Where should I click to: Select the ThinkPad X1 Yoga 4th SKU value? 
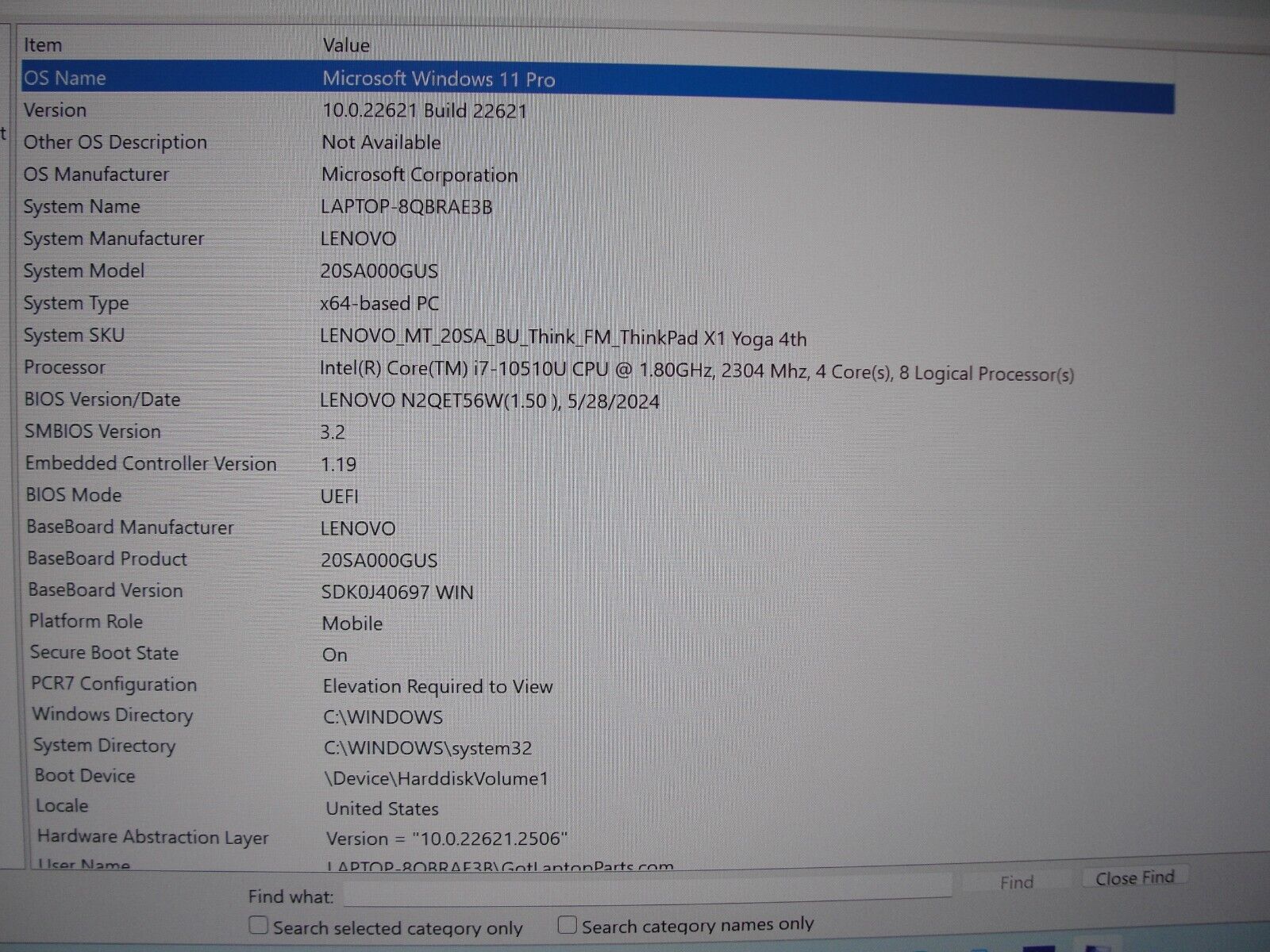point(563,338)
